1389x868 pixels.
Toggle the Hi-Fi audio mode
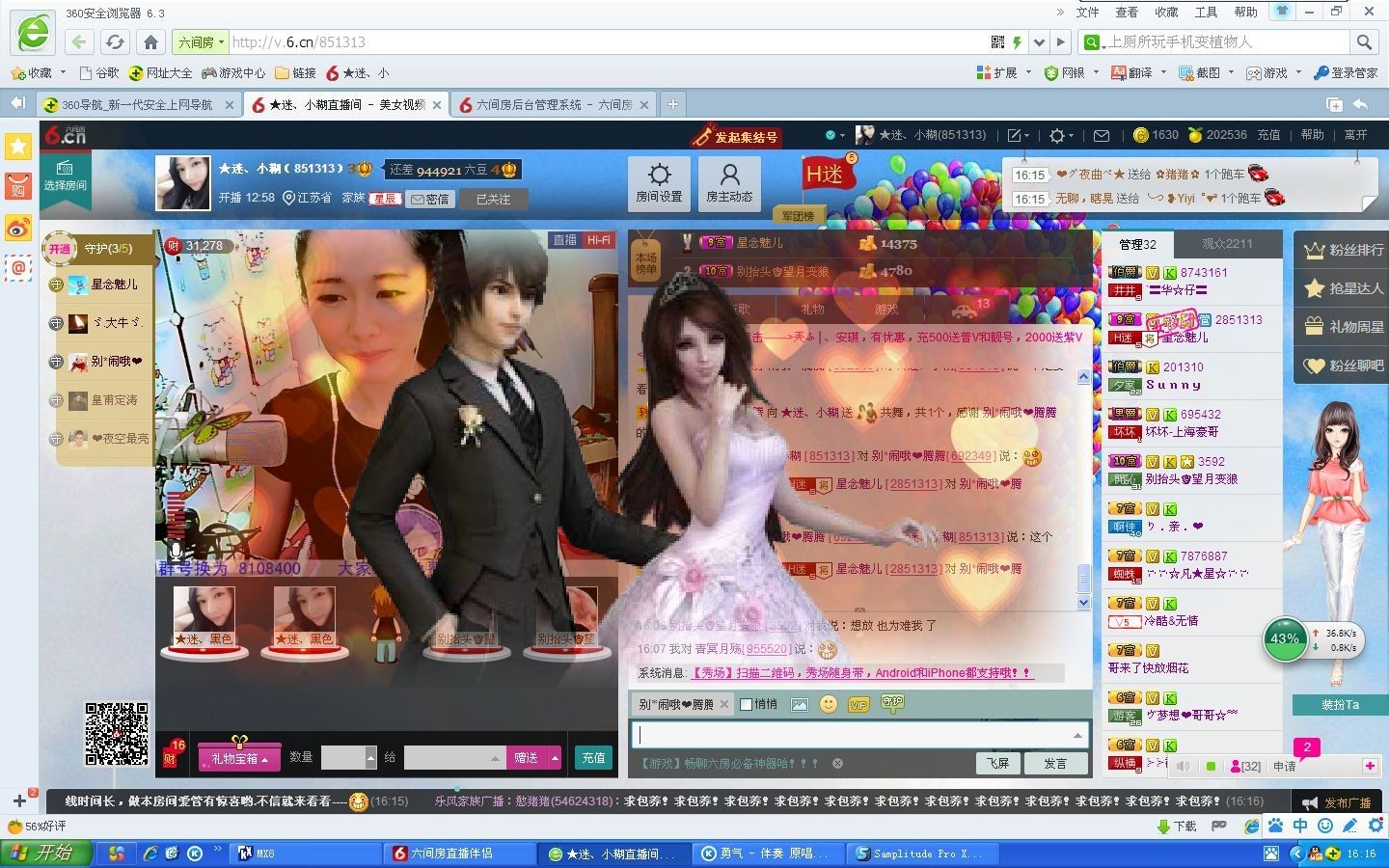tap(598, 240)
